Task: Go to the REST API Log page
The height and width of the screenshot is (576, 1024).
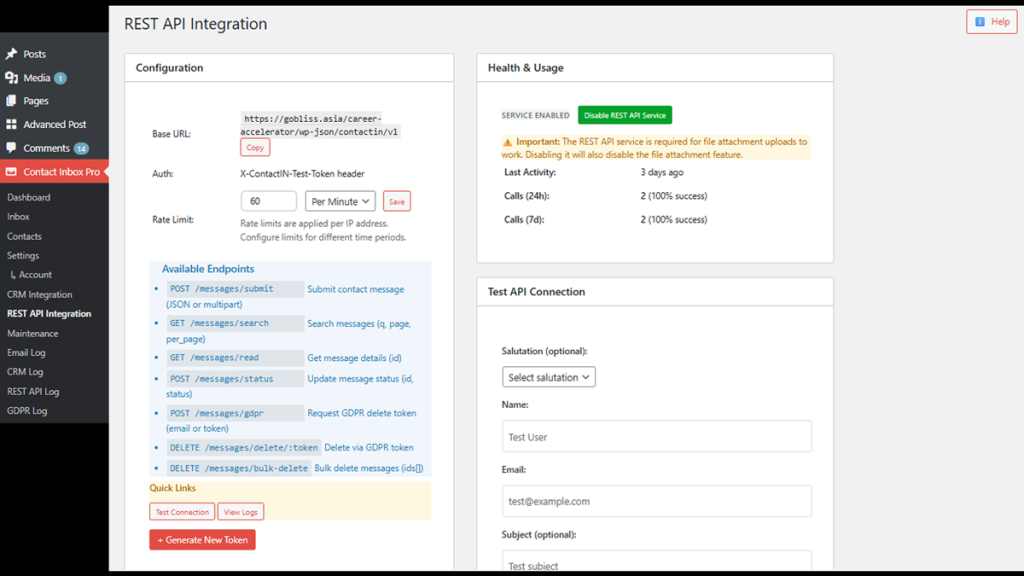Action: click(x=33, y=392)
